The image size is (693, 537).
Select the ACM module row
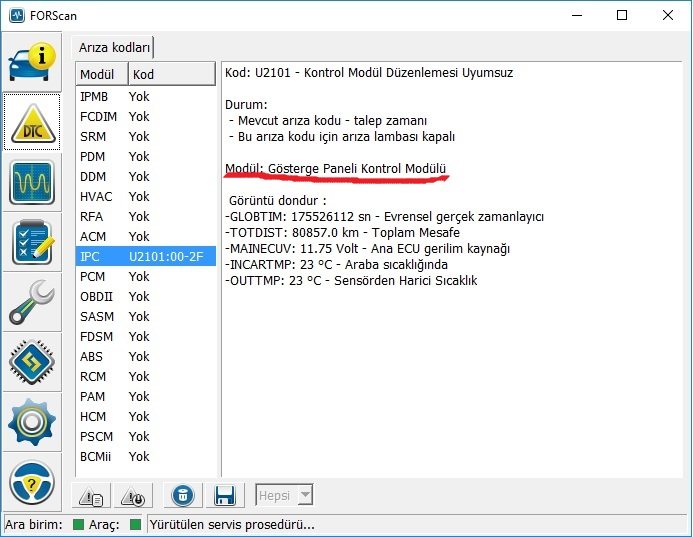(x=145, y=236)
